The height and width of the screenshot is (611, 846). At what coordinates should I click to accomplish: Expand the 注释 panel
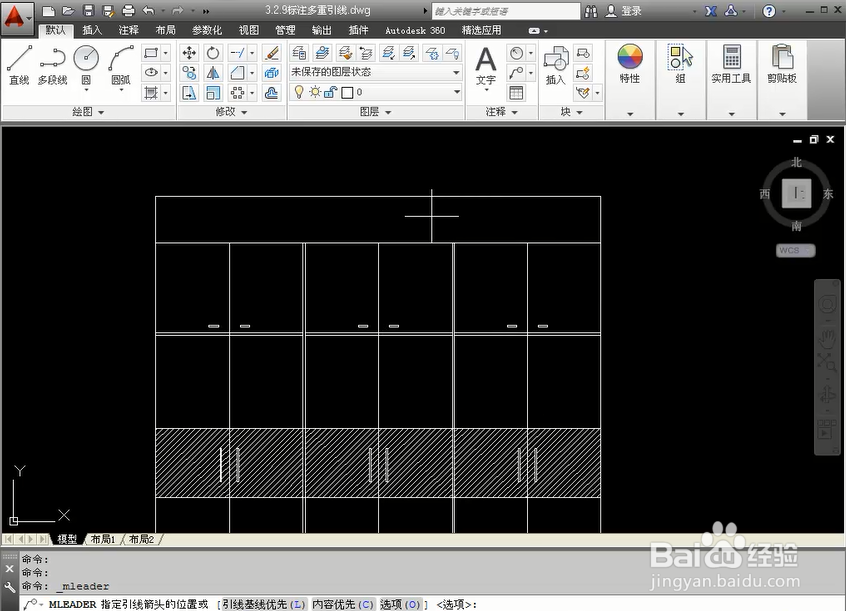pos(501,112)
